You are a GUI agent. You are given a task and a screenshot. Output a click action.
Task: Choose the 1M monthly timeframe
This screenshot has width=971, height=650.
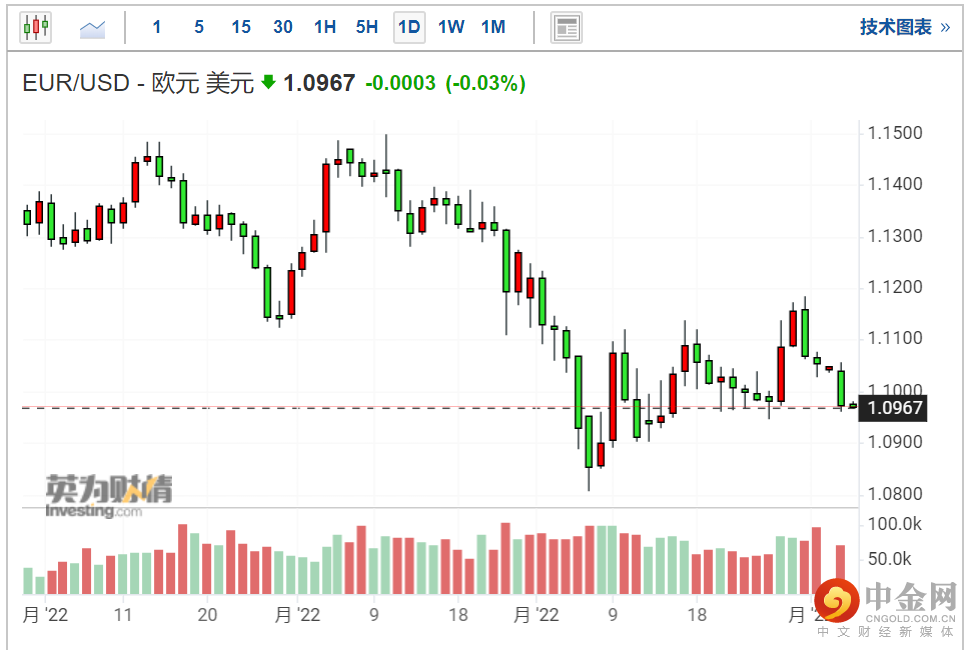[x=493, y=27]
